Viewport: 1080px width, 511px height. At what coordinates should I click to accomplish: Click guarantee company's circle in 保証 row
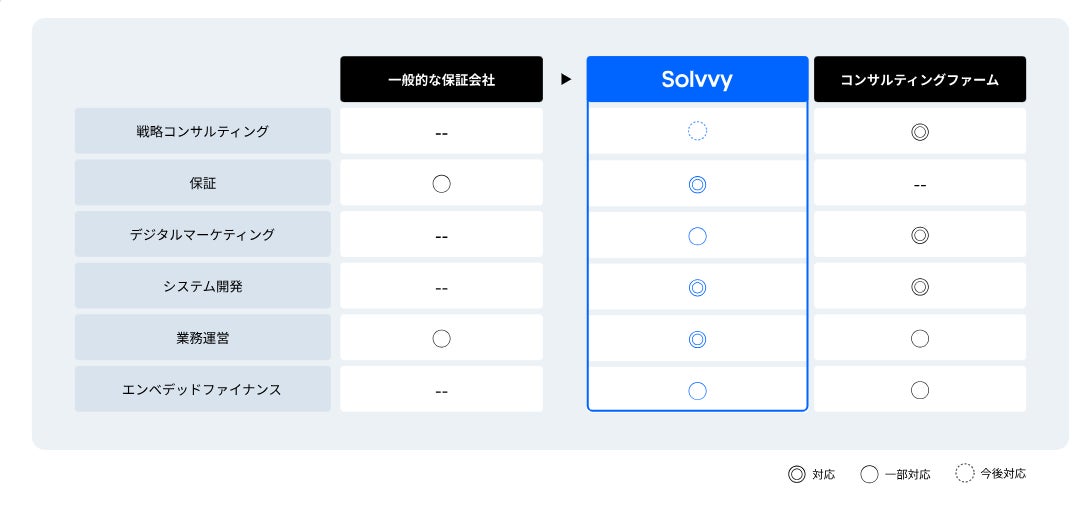tap(441, 183)
